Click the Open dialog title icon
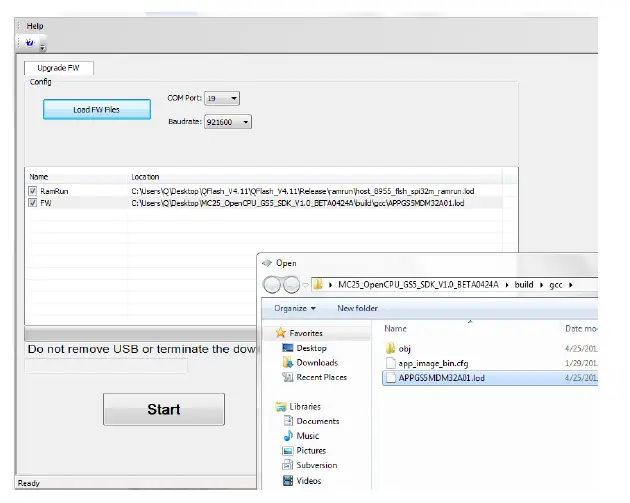The image size is (630, 503). pyautogui.click(x=266, y=263)
